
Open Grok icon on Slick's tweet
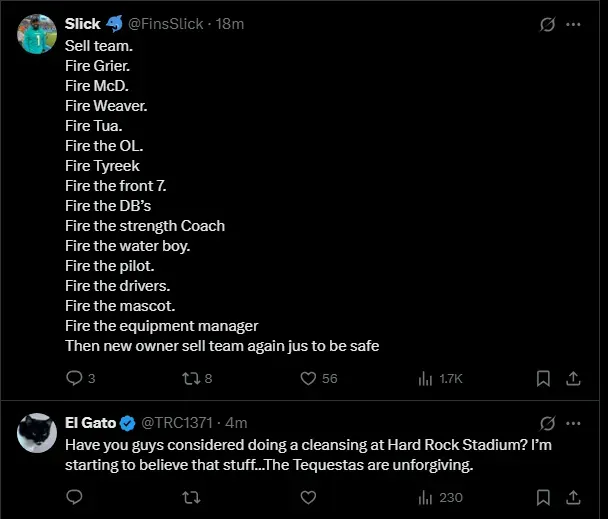tap(547, 24)
